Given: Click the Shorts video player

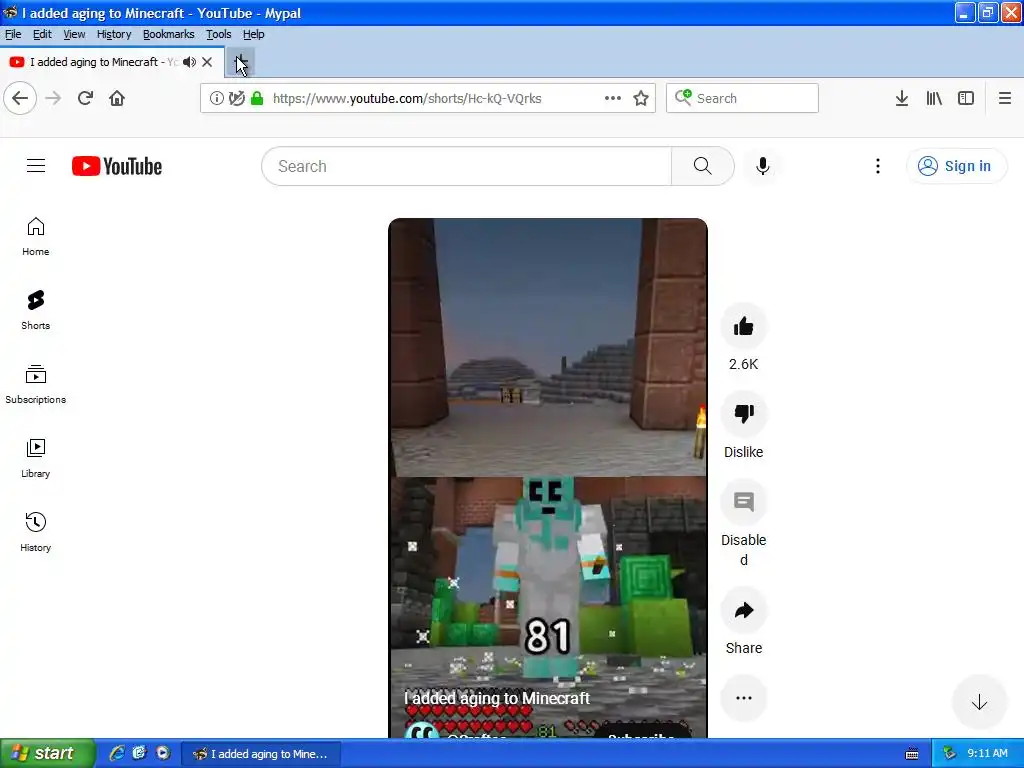Looking at the screenshot, I should coord(547,478).
